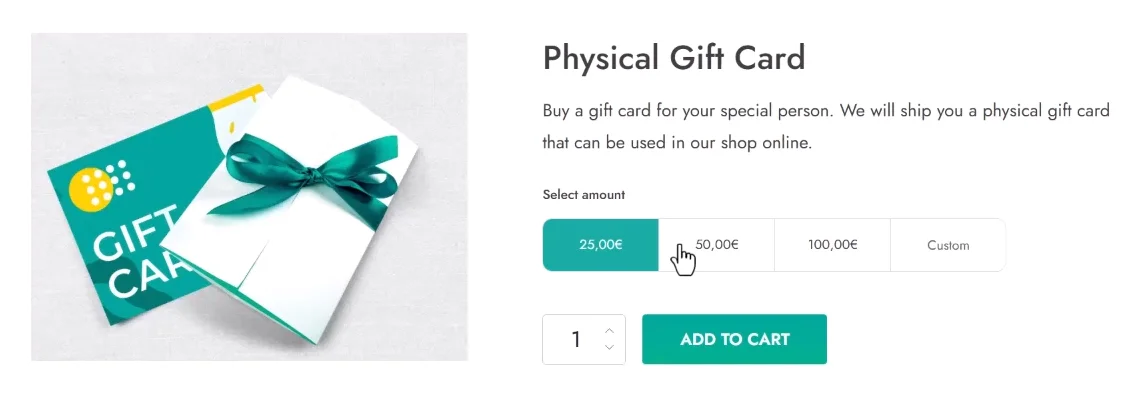Focus the quantity input field

pos(583,339)
